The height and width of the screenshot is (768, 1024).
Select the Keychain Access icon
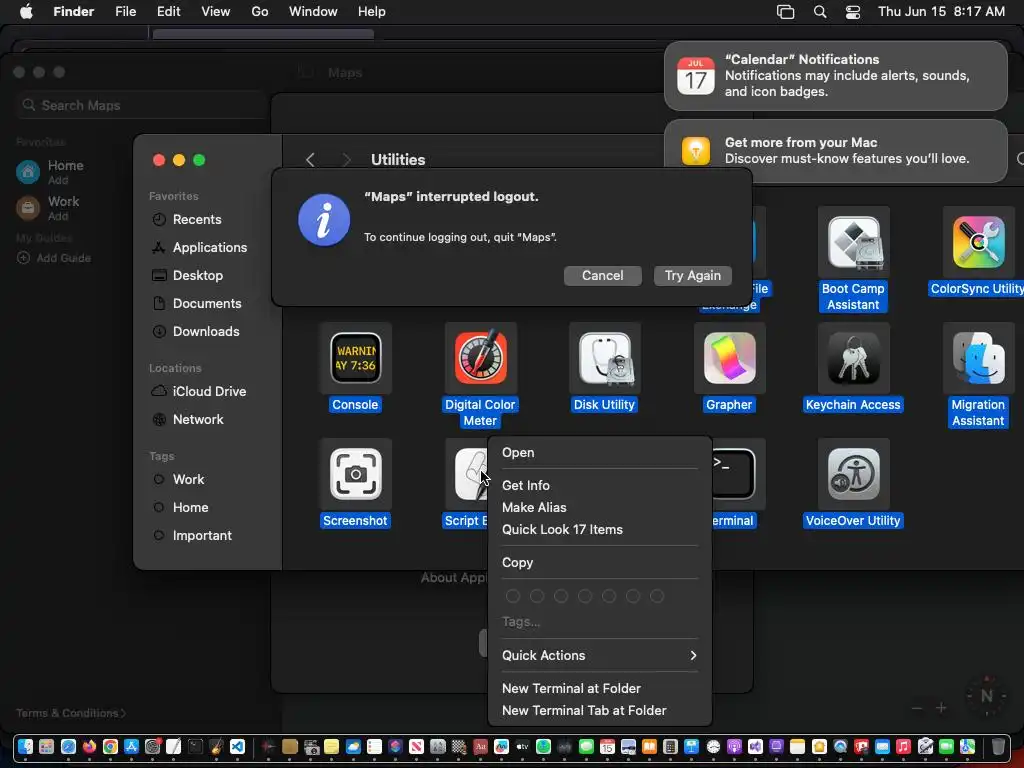coord(854,358)
